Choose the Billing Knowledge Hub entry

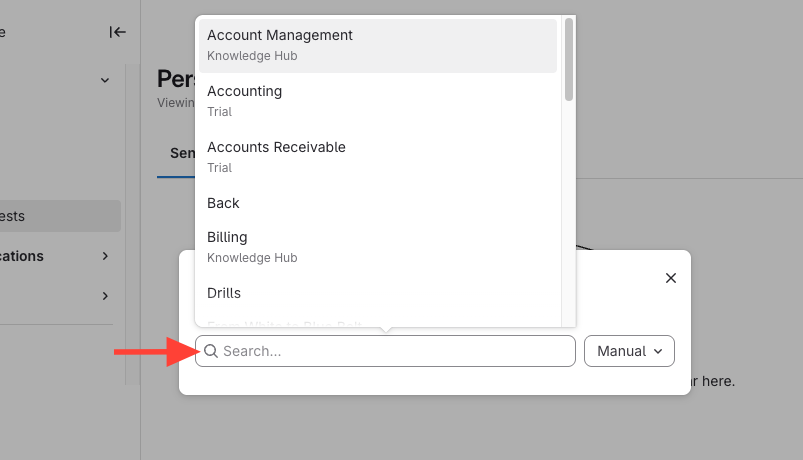pos(377,246)
